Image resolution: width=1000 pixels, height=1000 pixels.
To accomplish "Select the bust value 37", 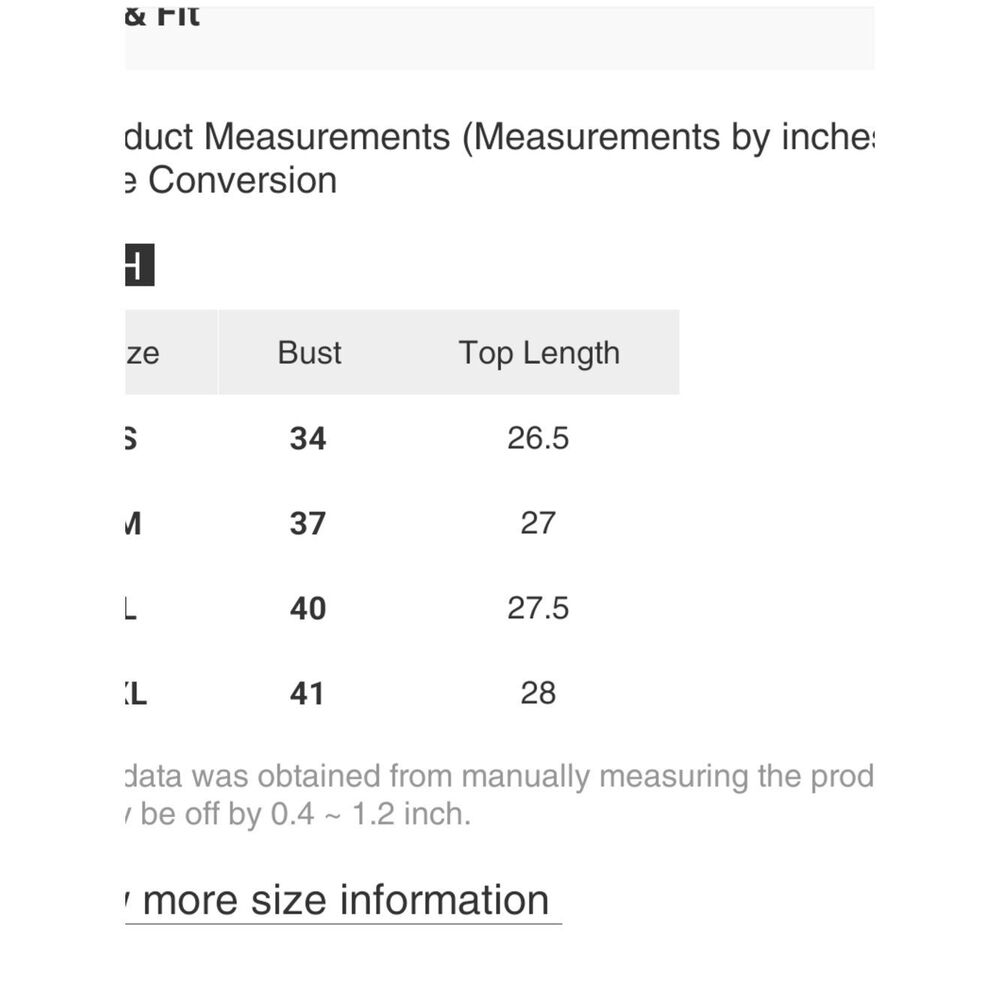I will pyautogui.click(x=308, y=523).
